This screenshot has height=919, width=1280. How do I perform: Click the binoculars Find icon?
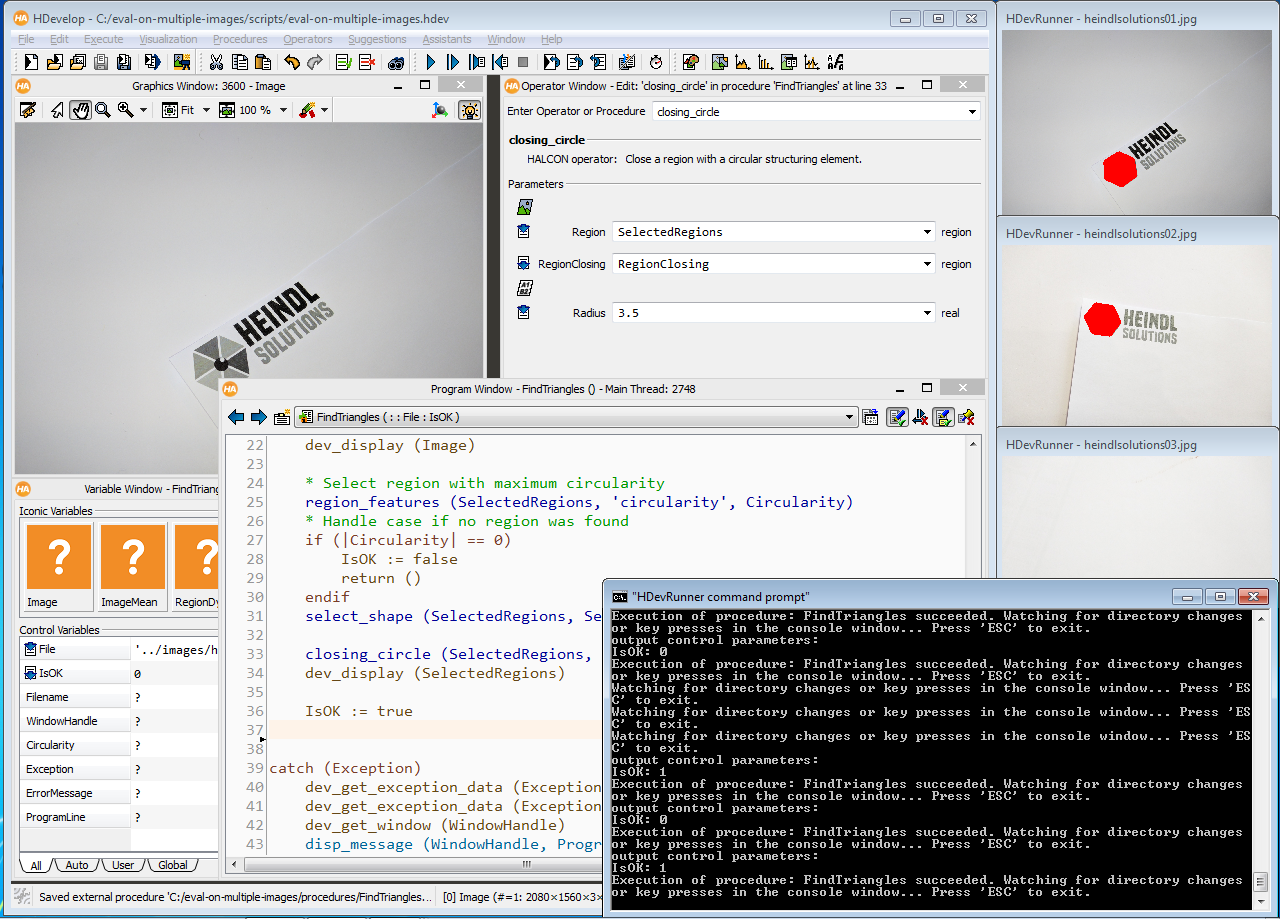click(x=396, y=62)
